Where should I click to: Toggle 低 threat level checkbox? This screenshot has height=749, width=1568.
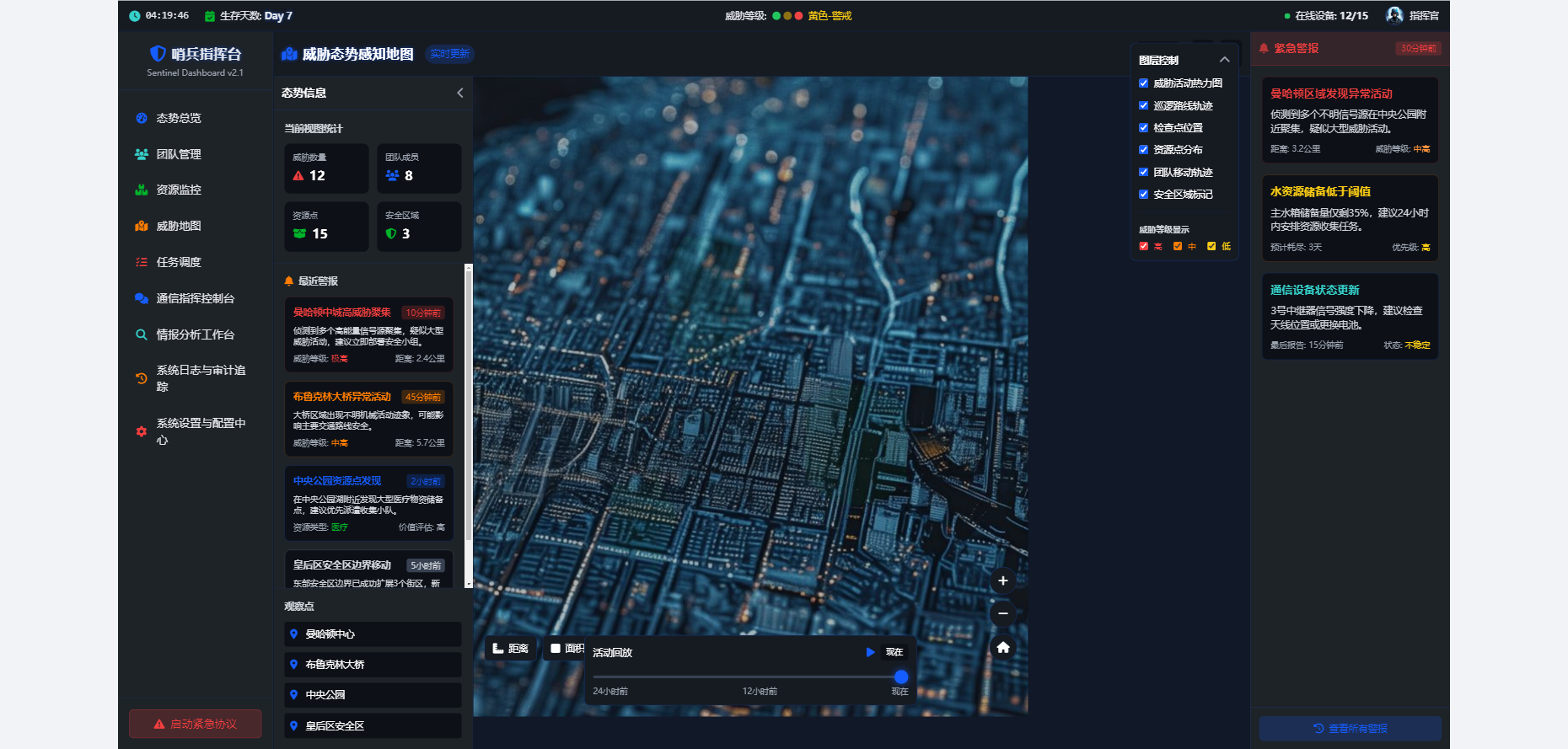pyautogui.click(x=1211, y=247)
